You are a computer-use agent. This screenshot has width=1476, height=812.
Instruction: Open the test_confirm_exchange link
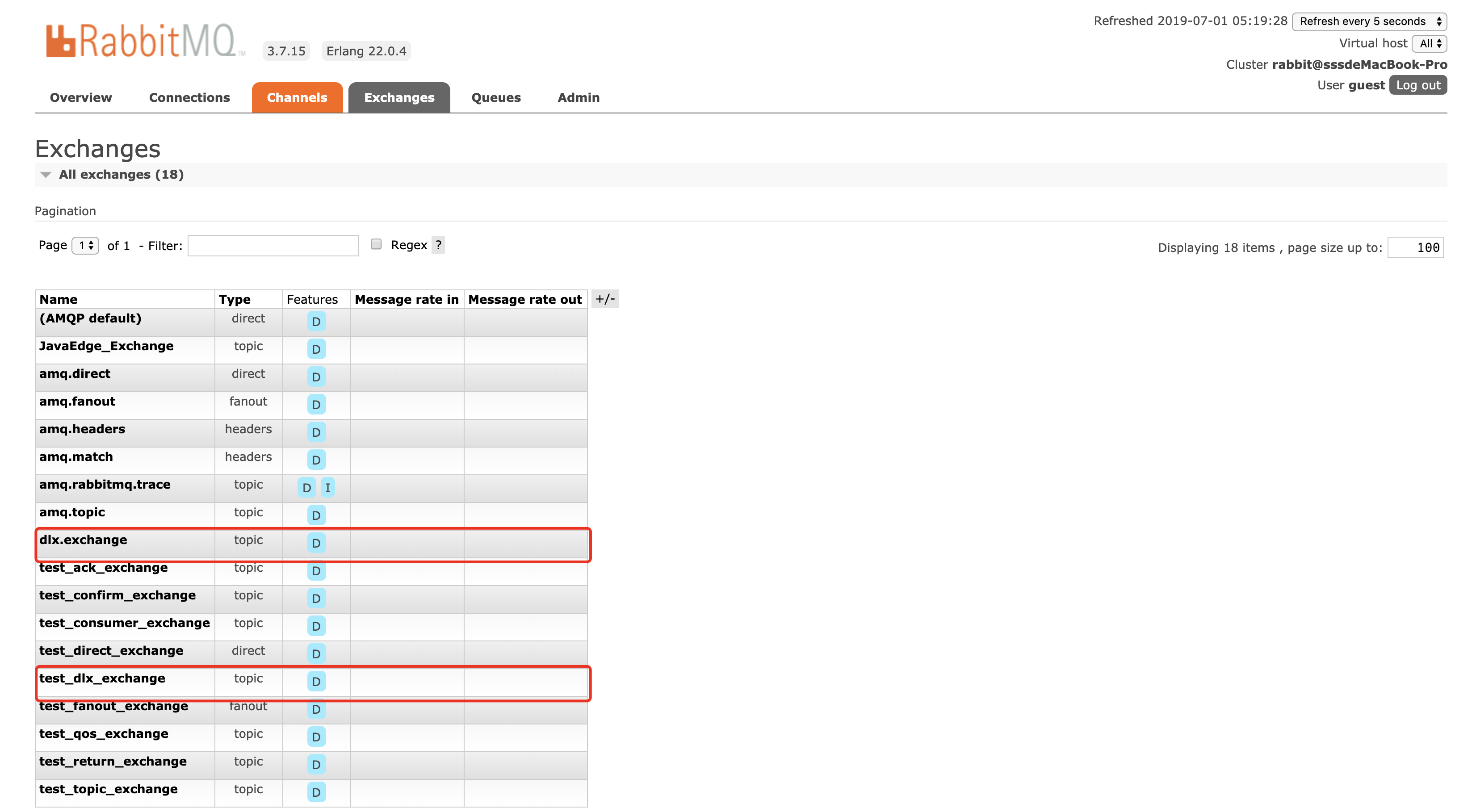[117, 595]
